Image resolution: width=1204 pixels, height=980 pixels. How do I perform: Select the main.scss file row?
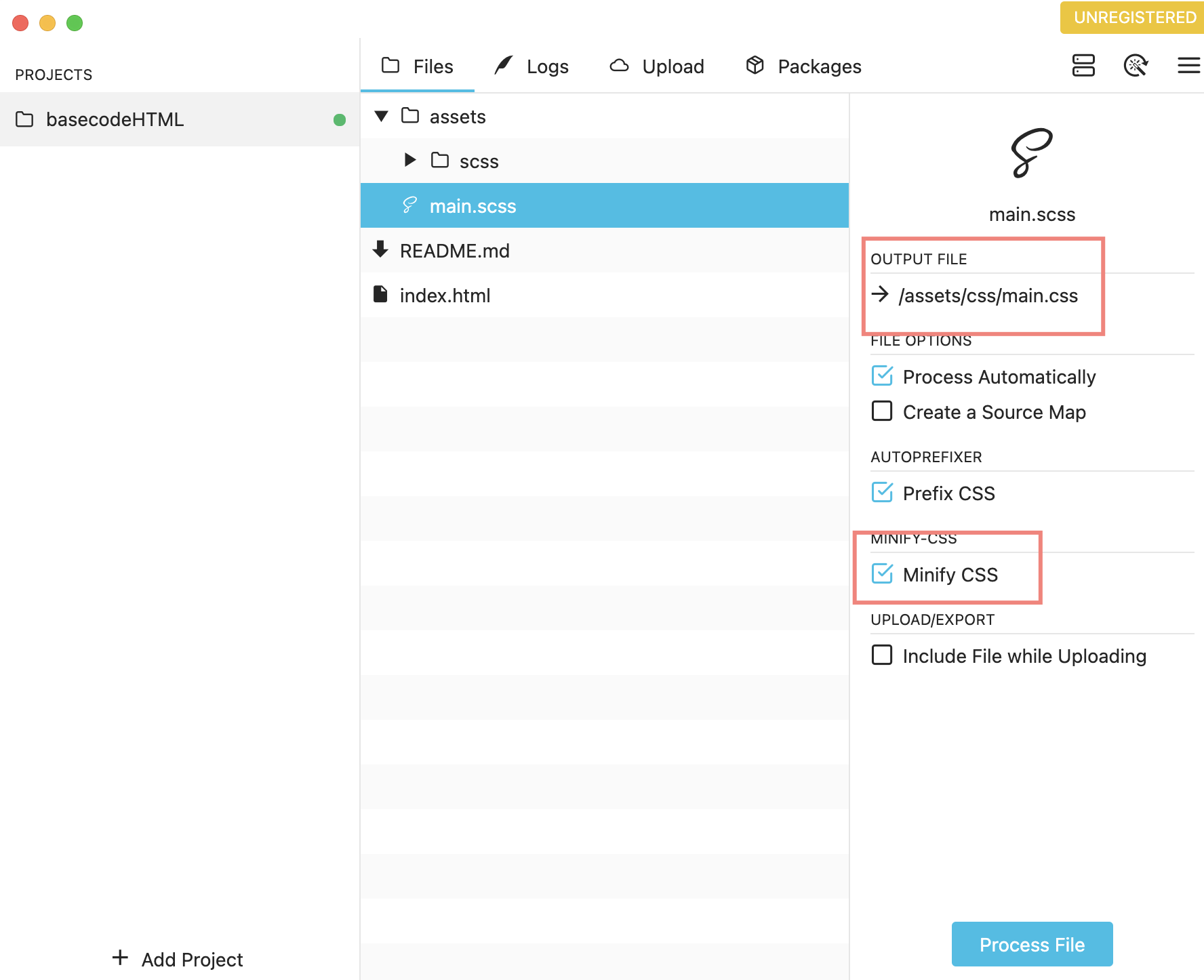[605, 205]
